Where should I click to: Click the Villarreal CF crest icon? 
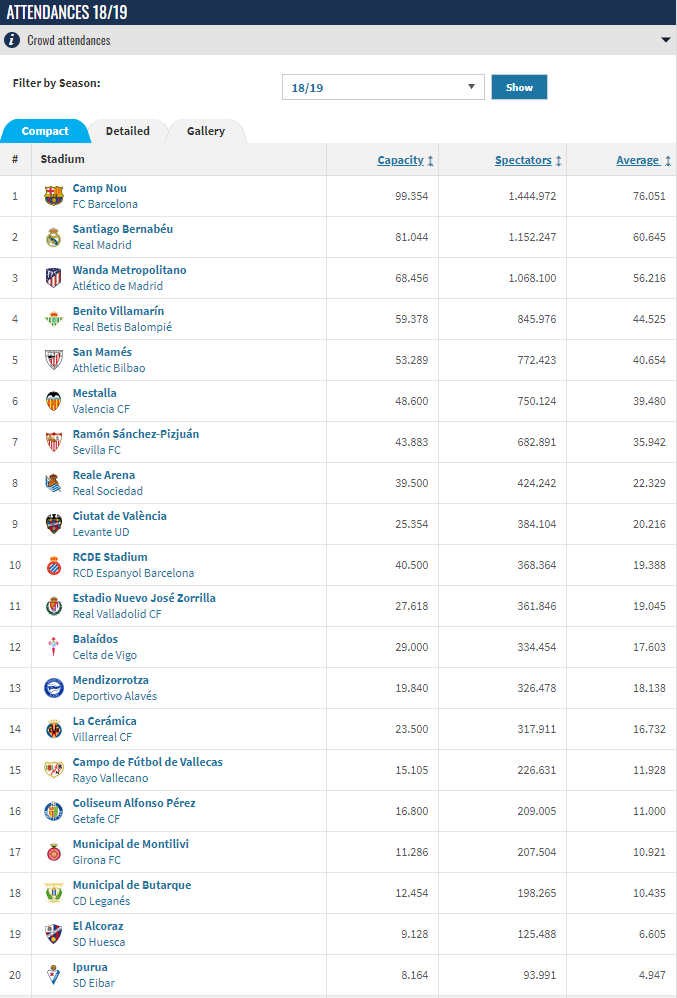(x=54, y=729)
